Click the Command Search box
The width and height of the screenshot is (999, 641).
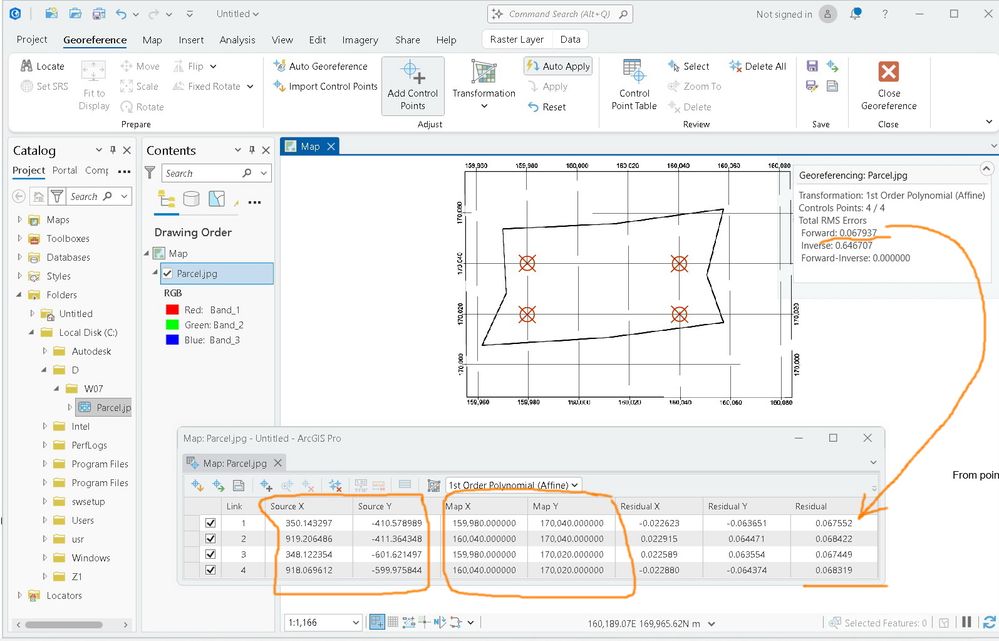pos(559,13)
